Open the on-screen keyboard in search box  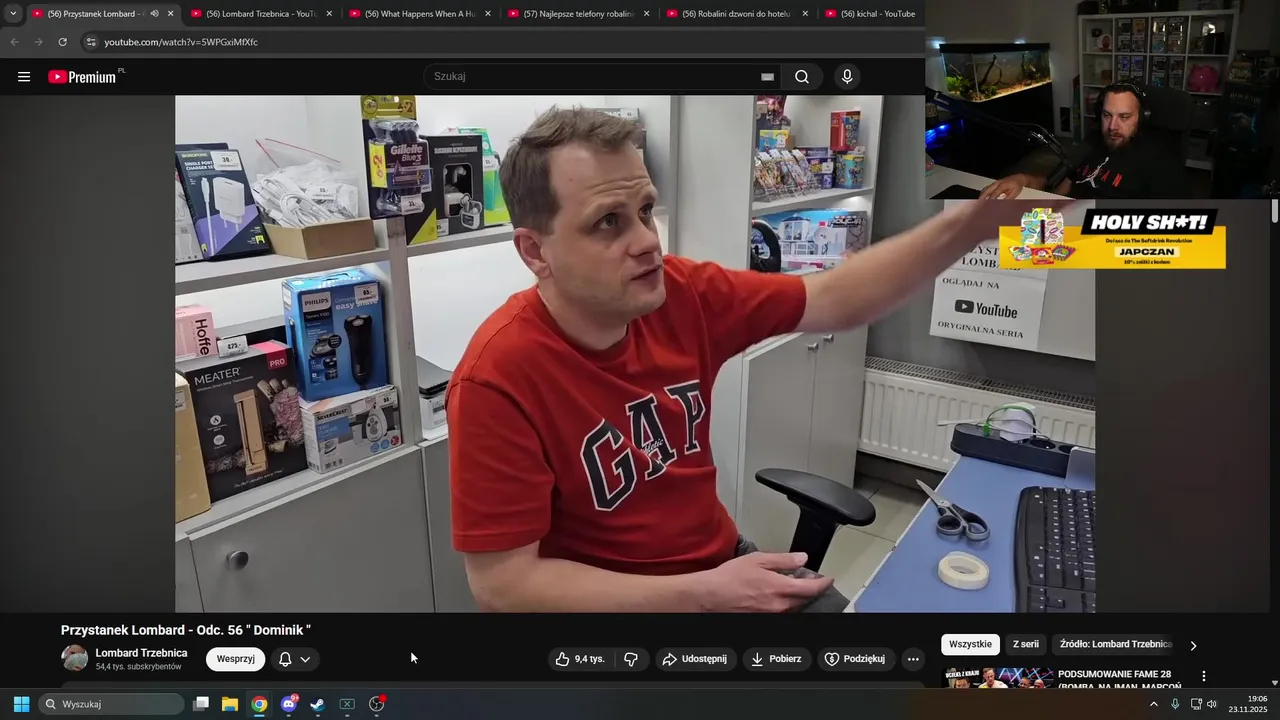[767, 77]
